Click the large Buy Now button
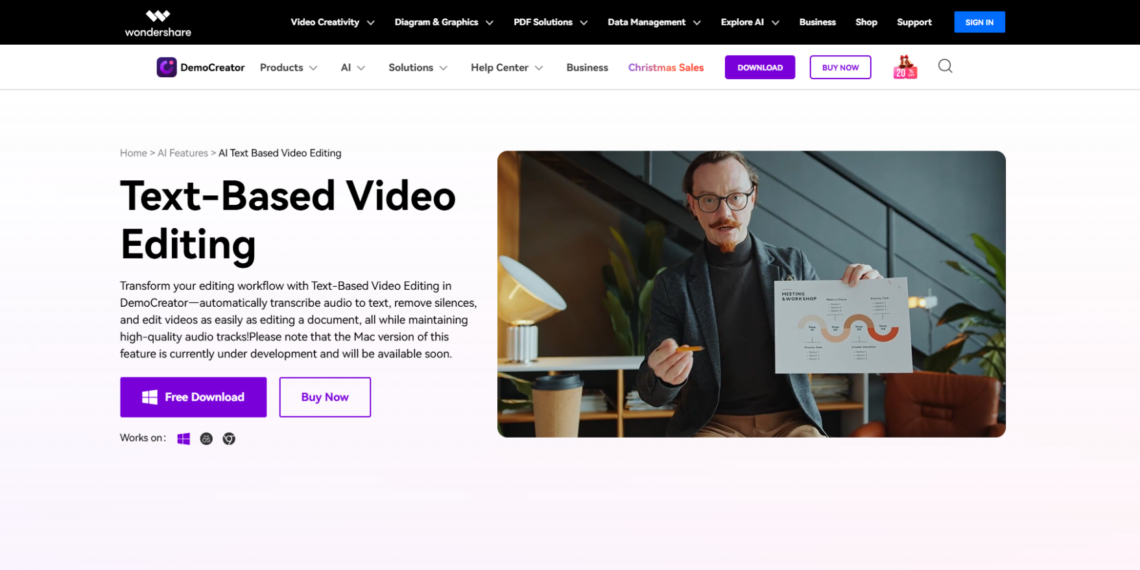Viewport: 1140px width, 570px height. 325,397
